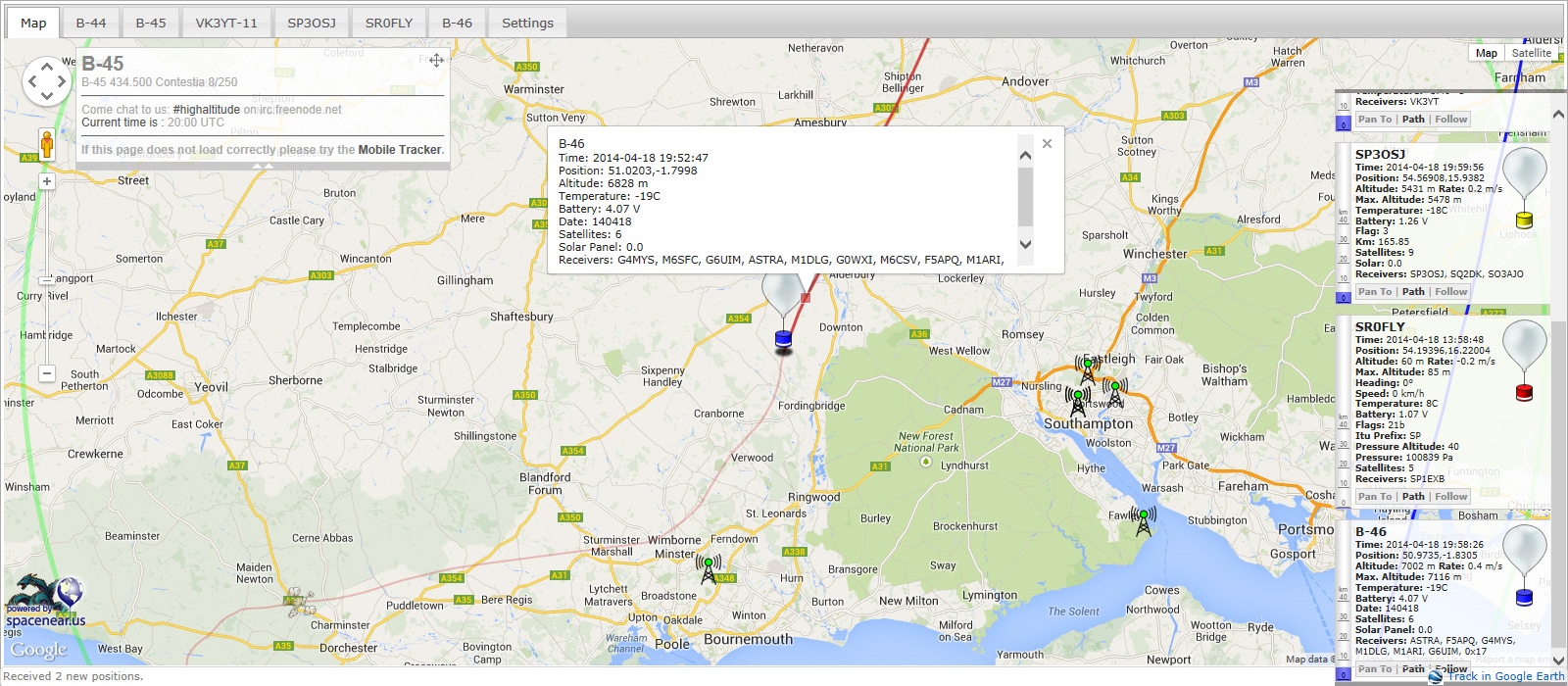Click the SR0FLY heading in the side panel
The height and width of the screenshot is (686, 1568).
pyautogui.click(x=1380, y=327)
